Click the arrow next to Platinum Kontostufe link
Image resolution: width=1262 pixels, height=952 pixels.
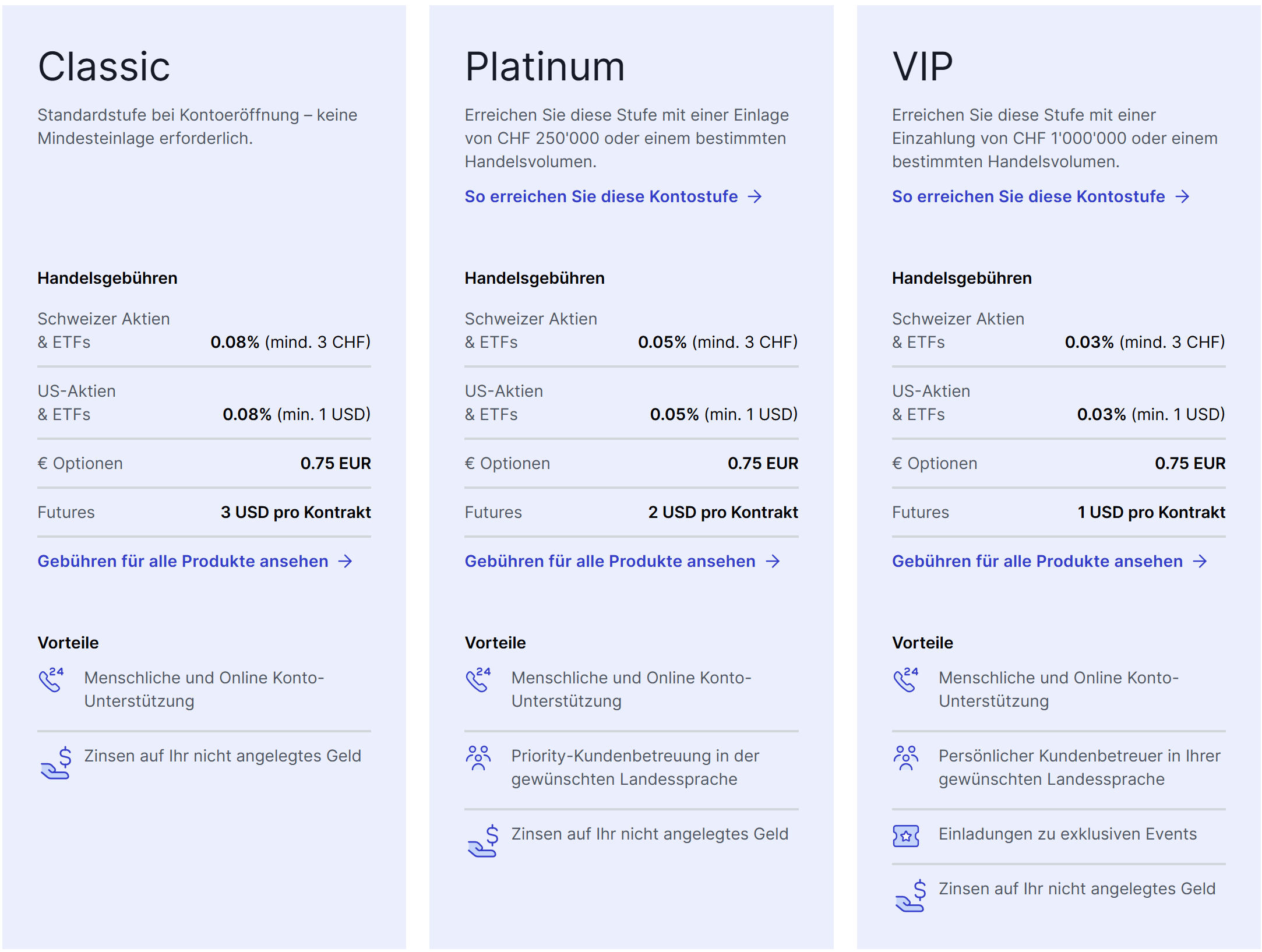click(x=755, y=197)
